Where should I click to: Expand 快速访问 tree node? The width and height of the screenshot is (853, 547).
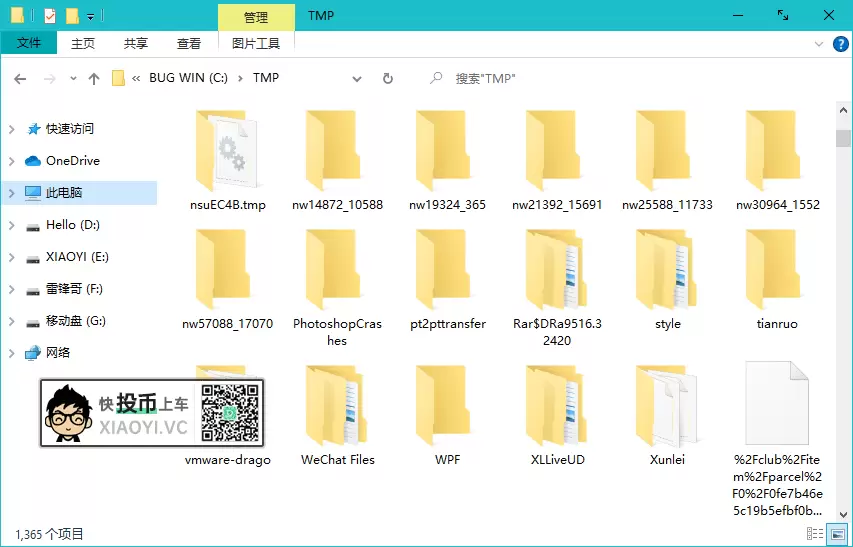pos(11,129)
